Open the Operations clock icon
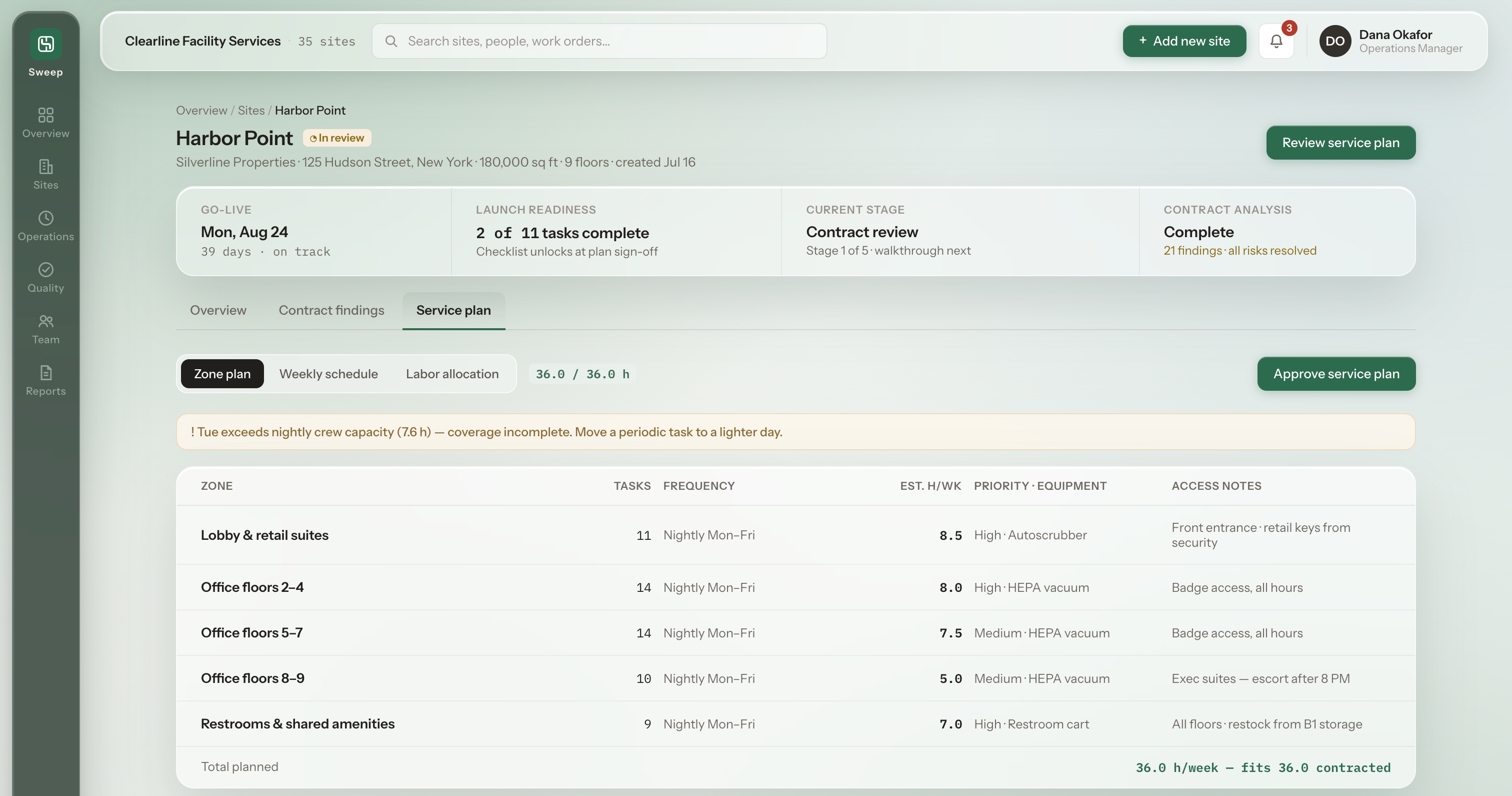1512x796 pixels. [x=46, y=218]
